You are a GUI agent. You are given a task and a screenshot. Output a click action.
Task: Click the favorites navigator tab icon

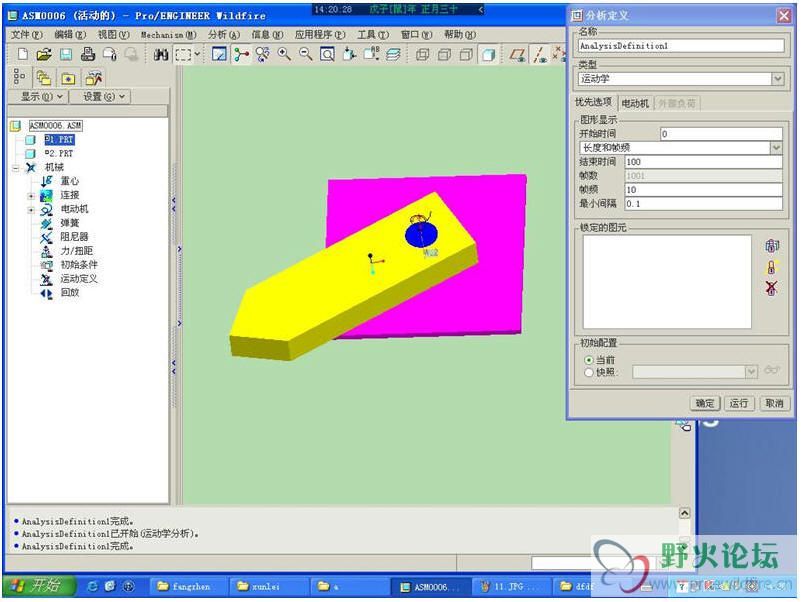coord(69,78)
